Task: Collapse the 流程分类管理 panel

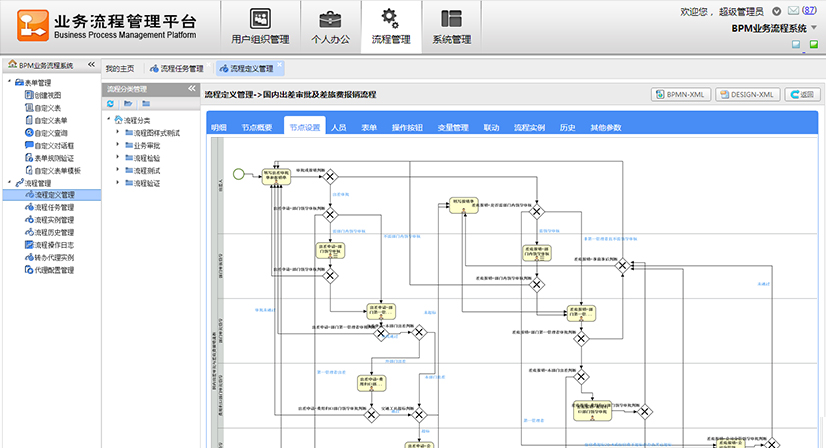Action: [191, 89]
